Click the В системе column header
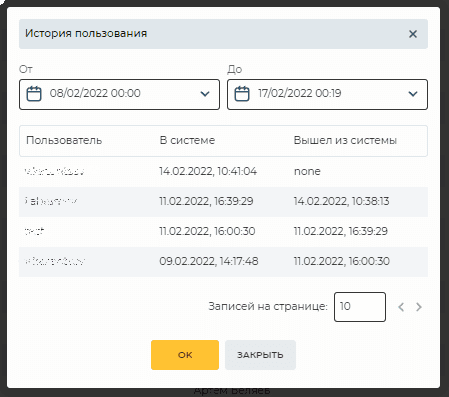This screenshot has height=397, width=449. 187,140
